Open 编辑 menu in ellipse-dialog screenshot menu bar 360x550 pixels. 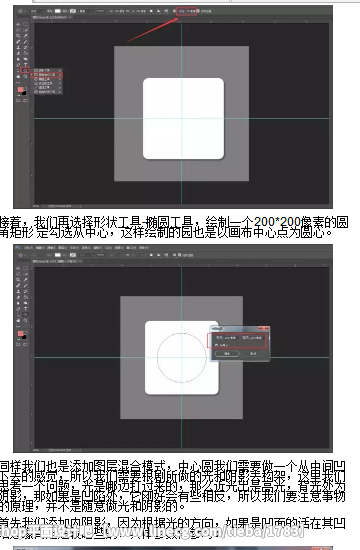40,248
